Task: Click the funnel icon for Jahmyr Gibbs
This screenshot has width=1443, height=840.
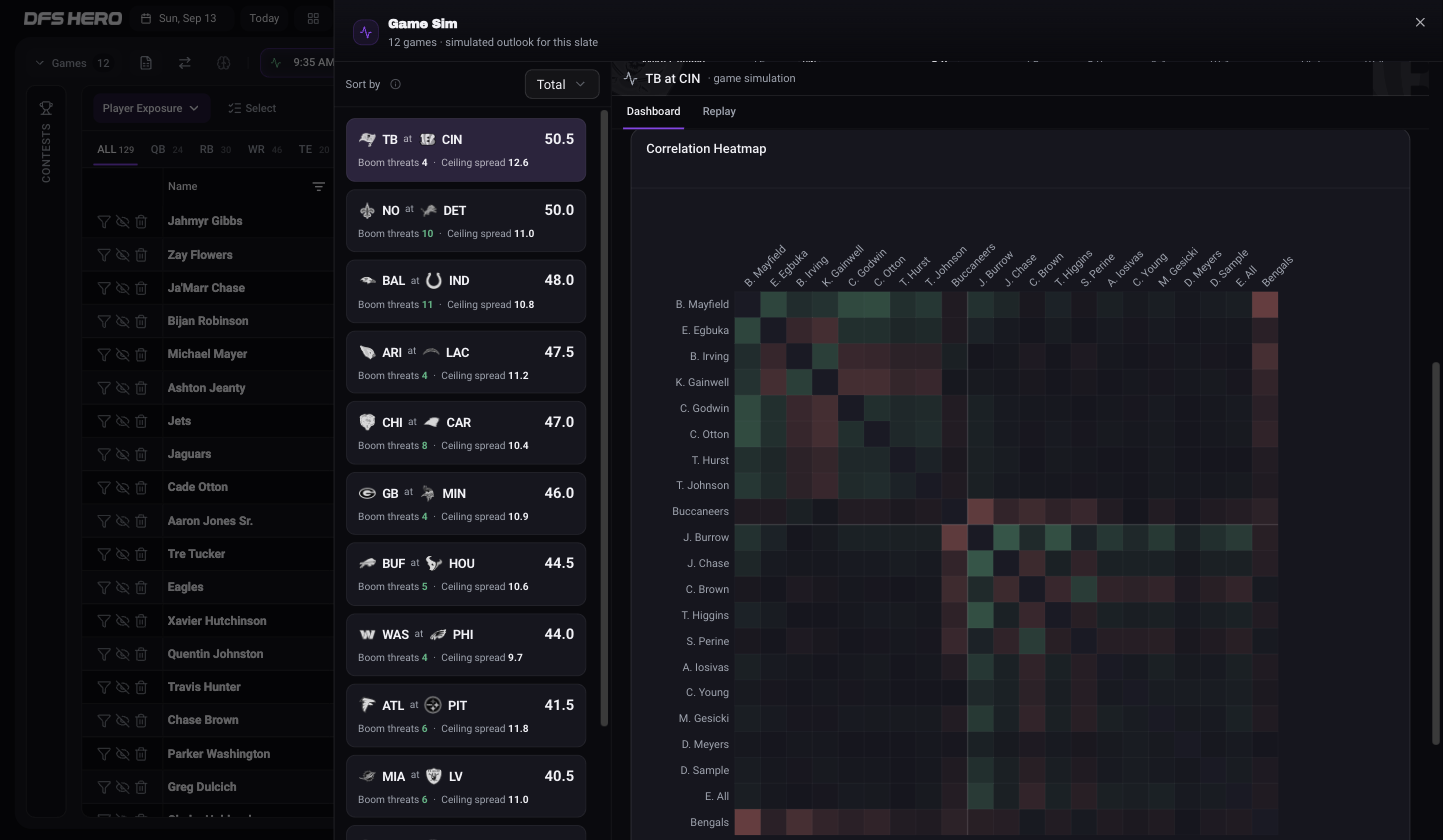Action: pyautogui.click(x=104, y=221)
